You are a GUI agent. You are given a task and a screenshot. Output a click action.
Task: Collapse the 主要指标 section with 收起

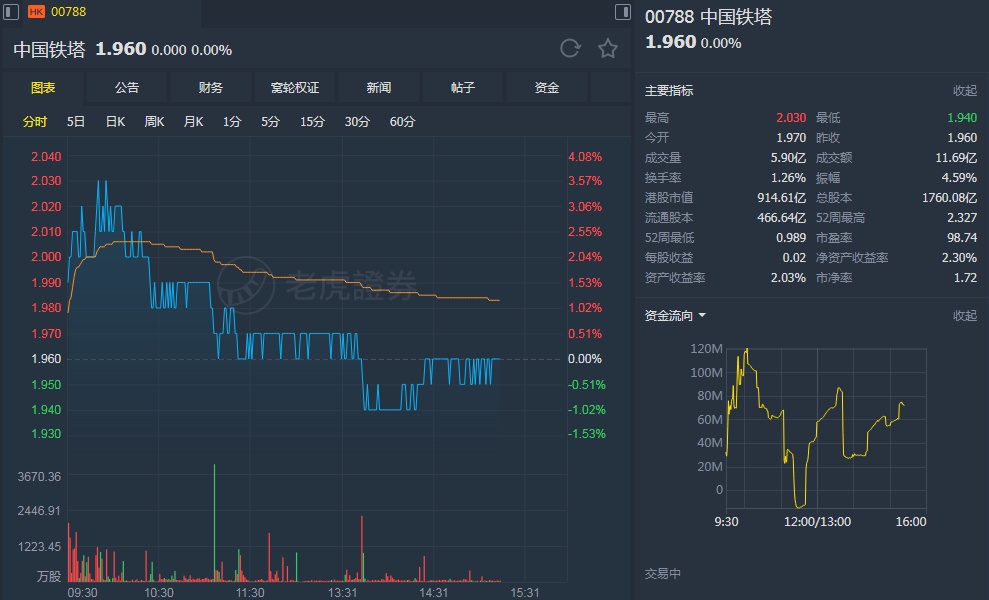(x=964, y=91)
